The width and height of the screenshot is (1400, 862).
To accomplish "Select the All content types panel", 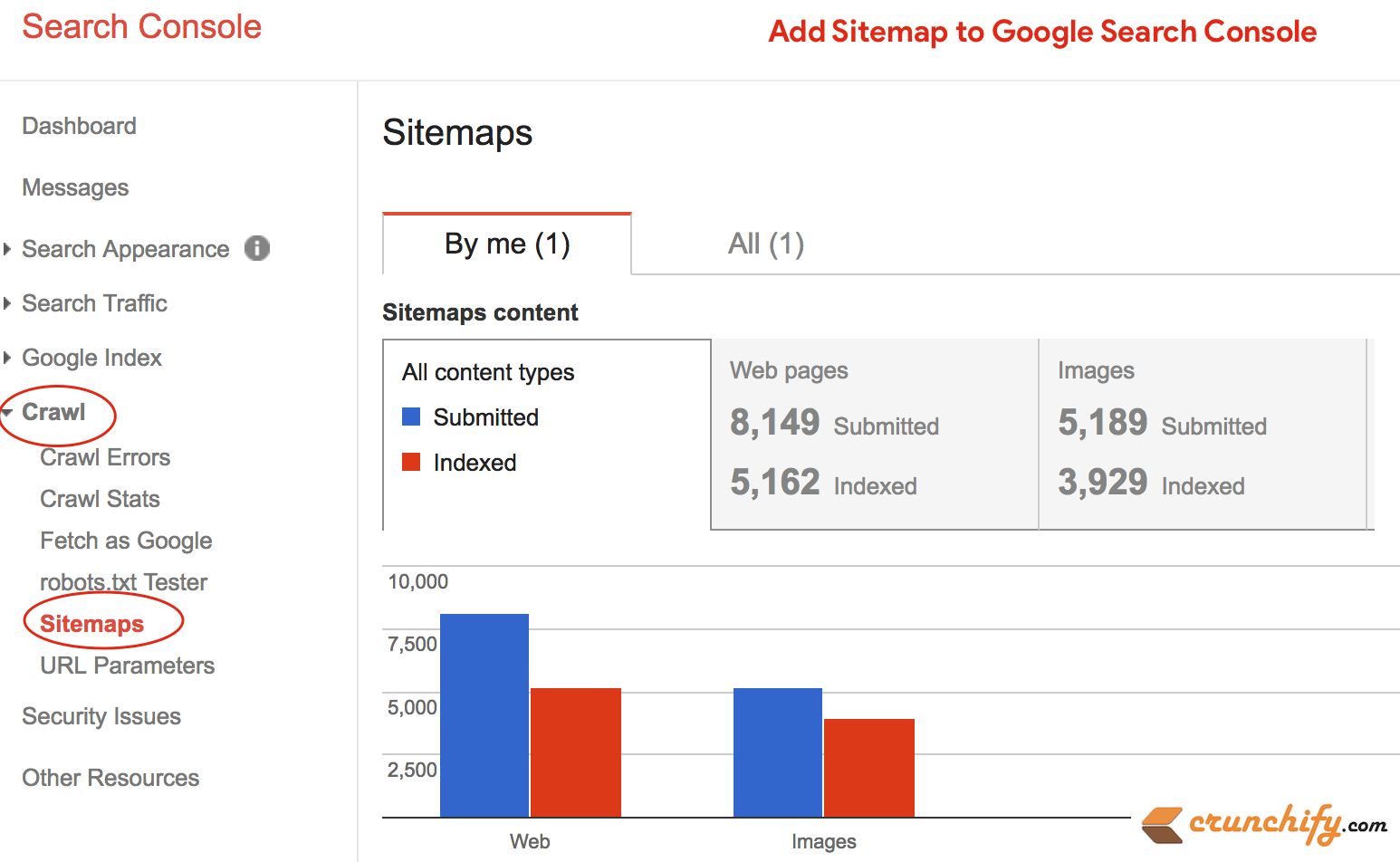I will (547, 435).
